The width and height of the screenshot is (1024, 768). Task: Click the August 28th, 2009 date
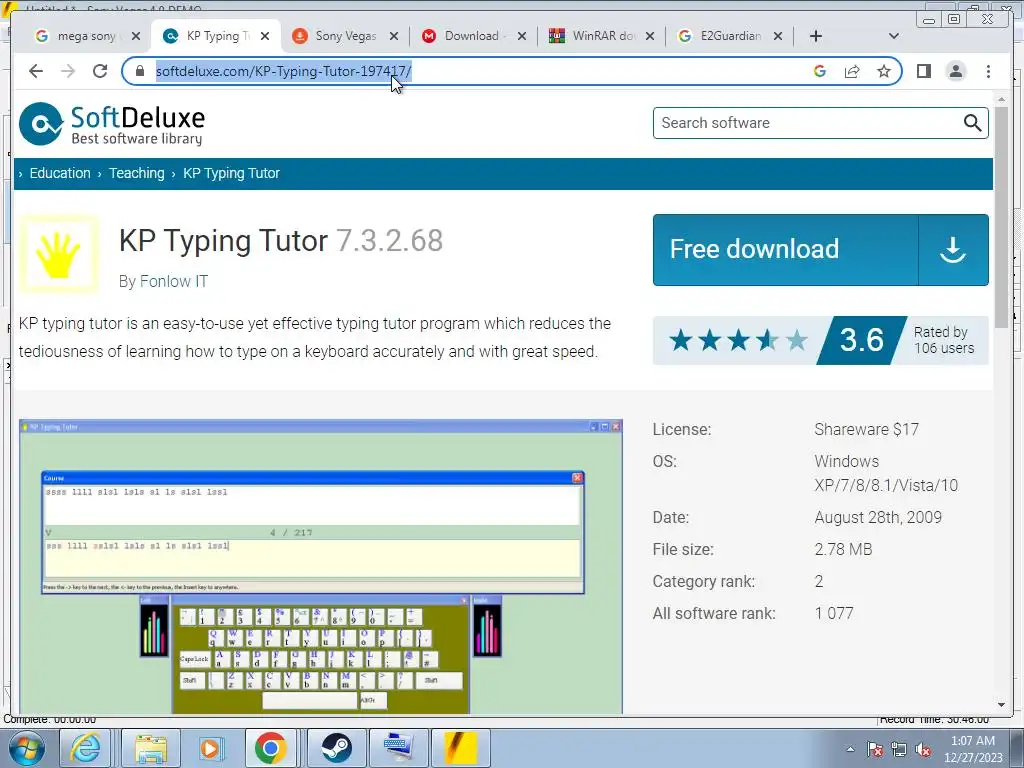(x=878, y=517)
